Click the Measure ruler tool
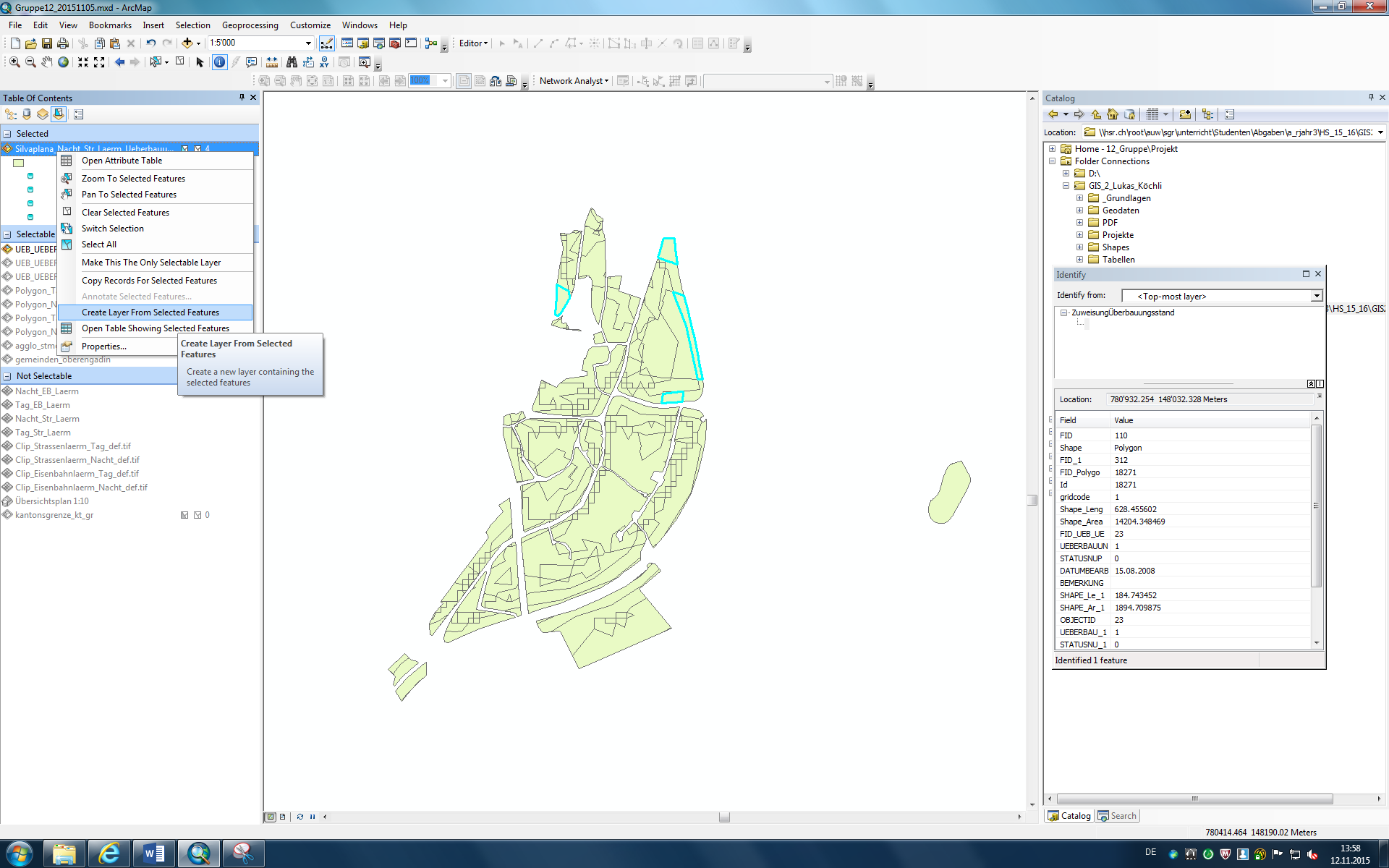 coord(272,62)
